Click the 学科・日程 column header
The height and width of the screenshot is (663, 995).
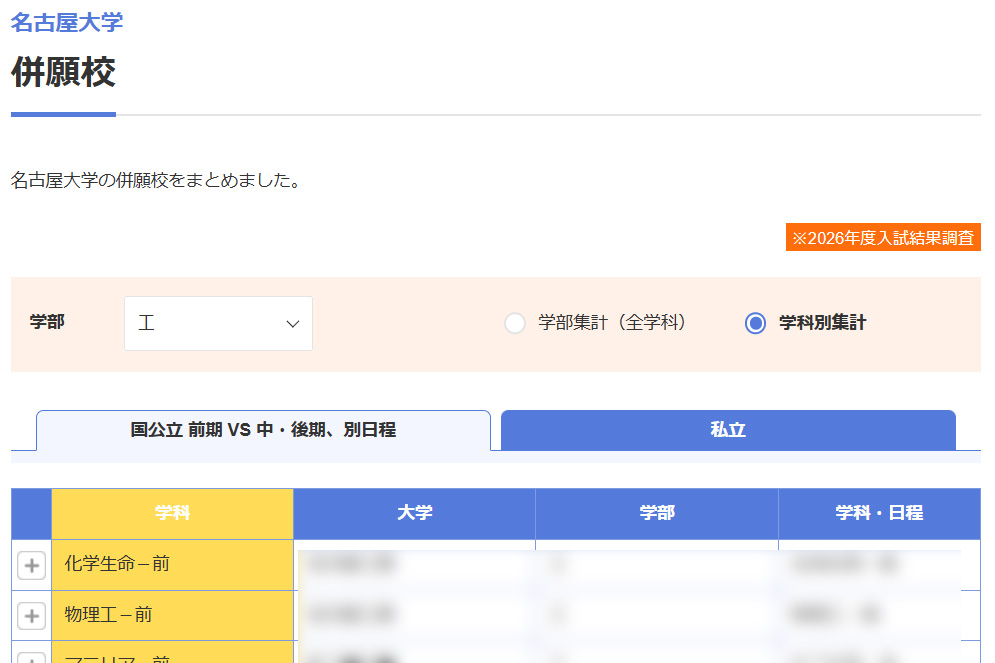[x=880, y=513]
